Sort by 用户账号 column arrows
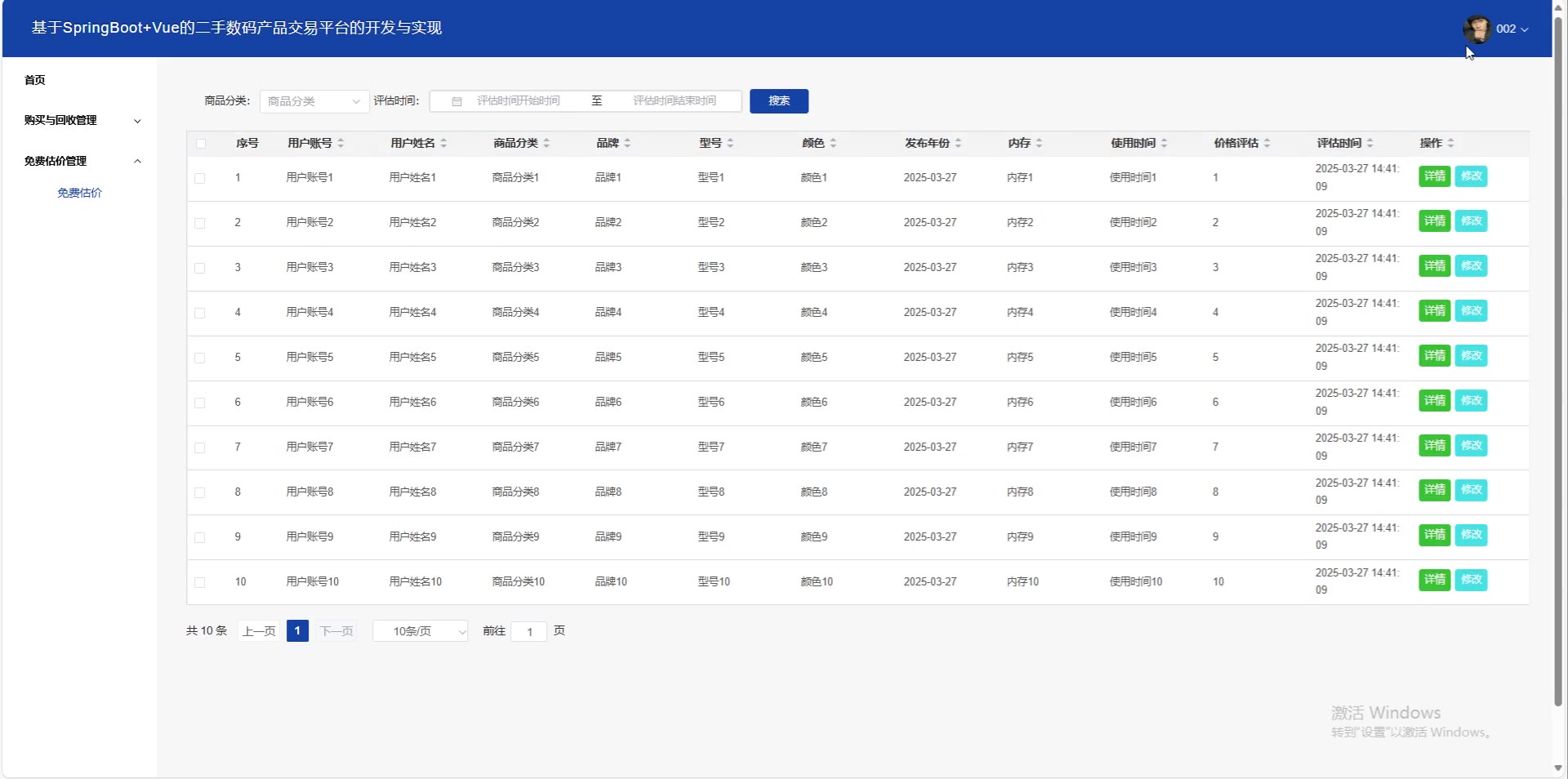Screen dimensions: 1568x779 [x=341, y=144]
